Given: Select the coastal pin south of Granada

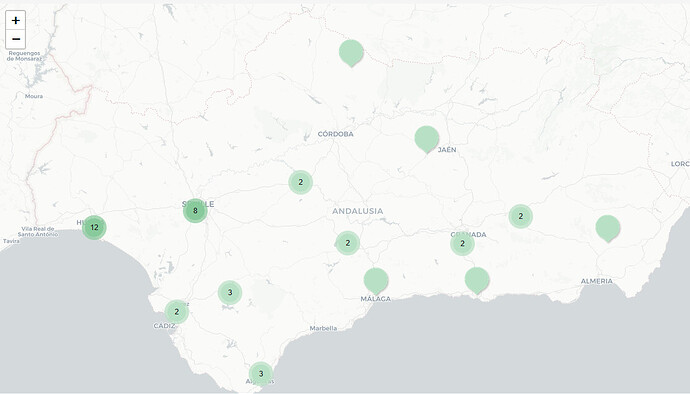Looking at the screenshot, I should [477, 280].
